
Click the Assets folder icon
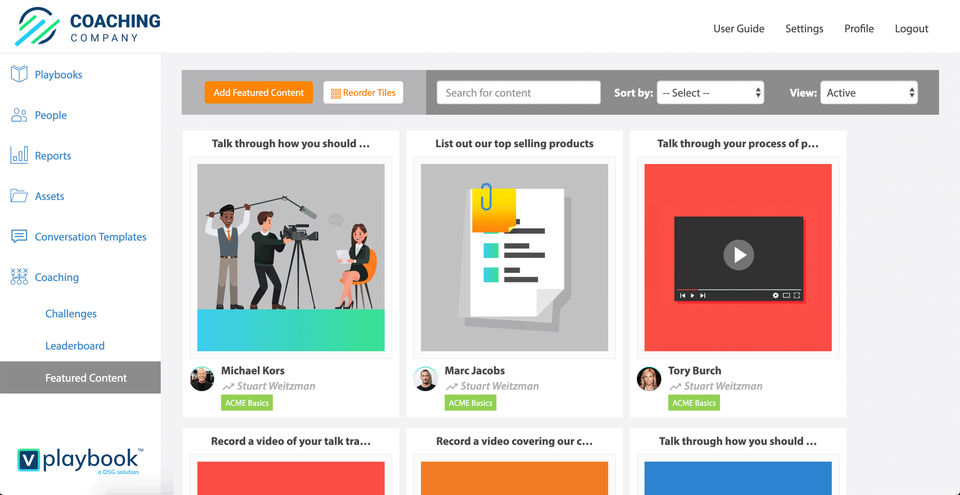pos(19,196)
